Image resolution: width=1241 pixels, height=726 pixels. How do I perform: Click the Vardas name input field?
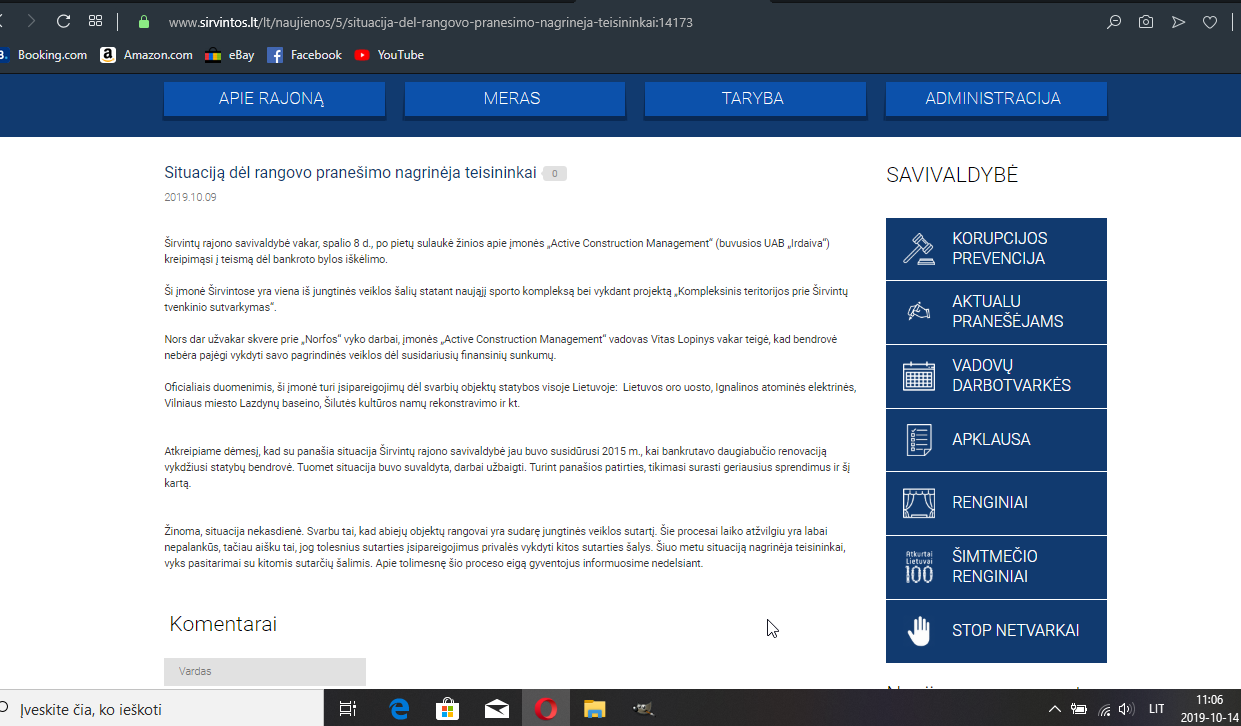tap(265, 672)
